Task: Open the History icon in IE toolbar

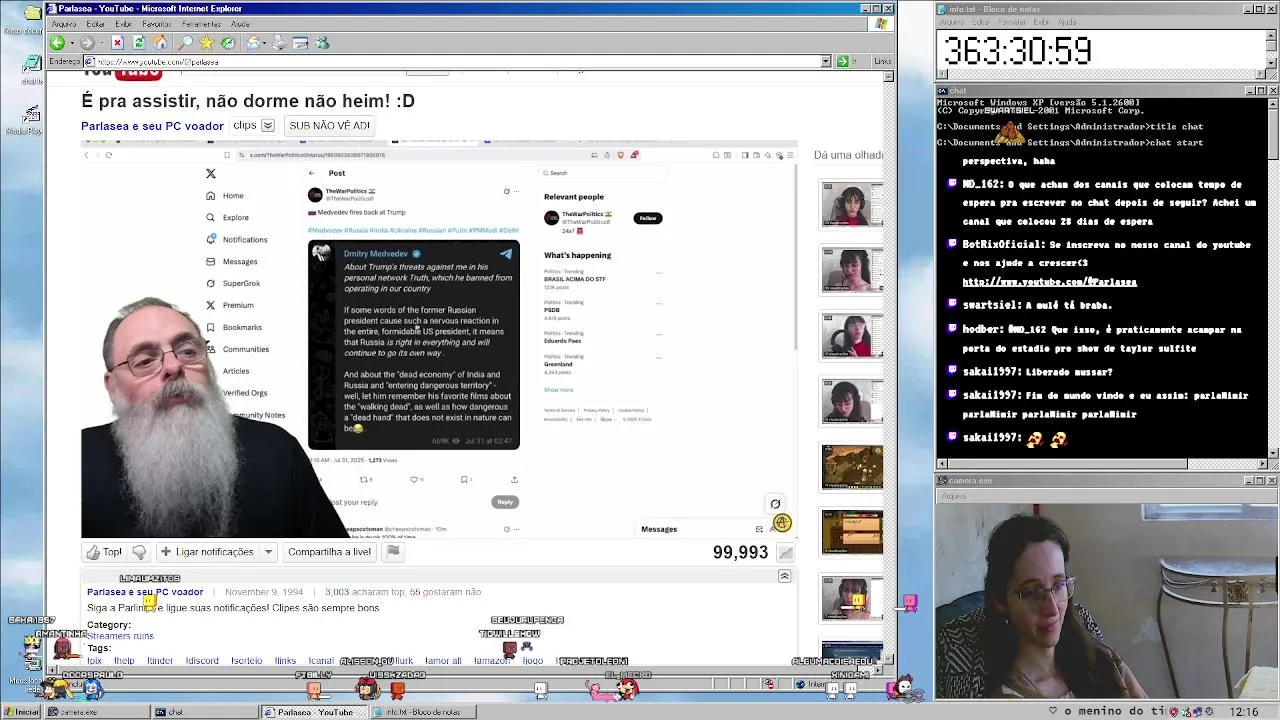Action: 229,43
